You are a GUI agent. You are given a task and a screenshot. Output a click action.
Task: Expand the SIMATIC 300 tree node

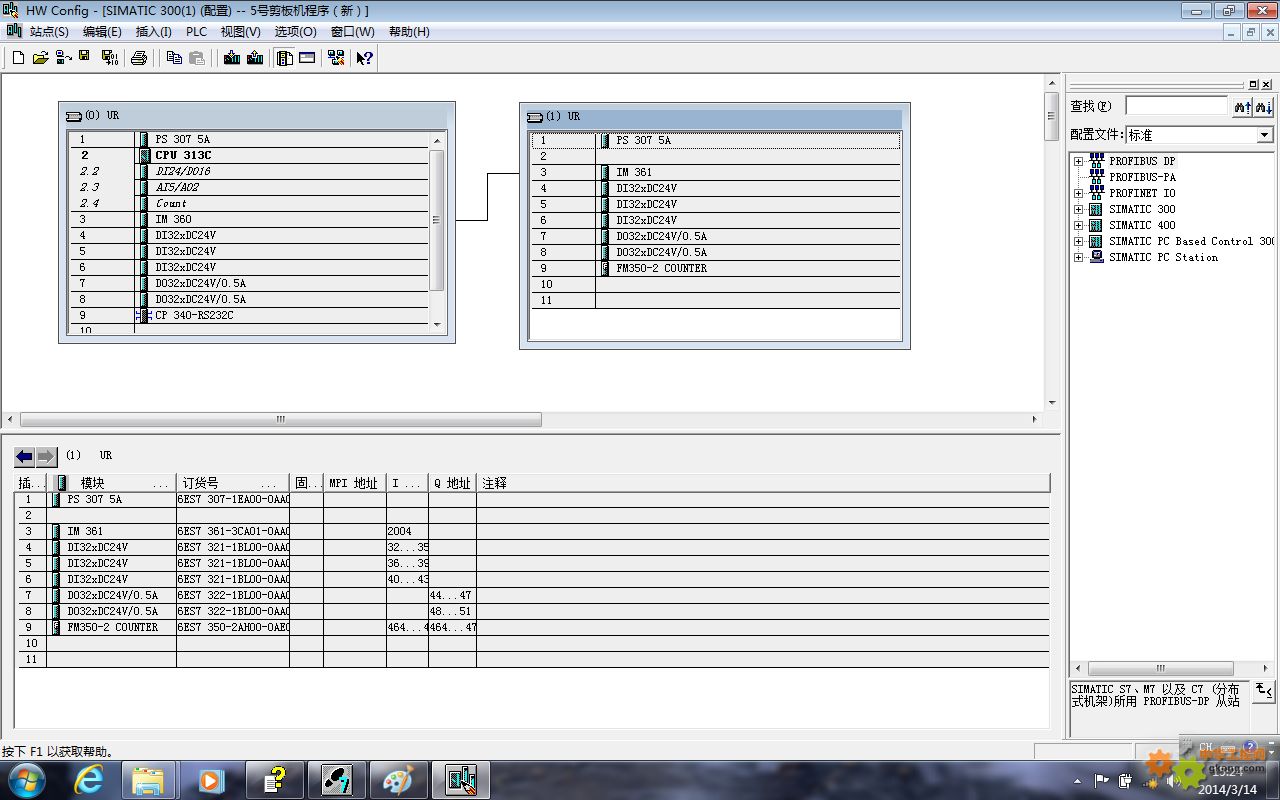[1078, 209]
